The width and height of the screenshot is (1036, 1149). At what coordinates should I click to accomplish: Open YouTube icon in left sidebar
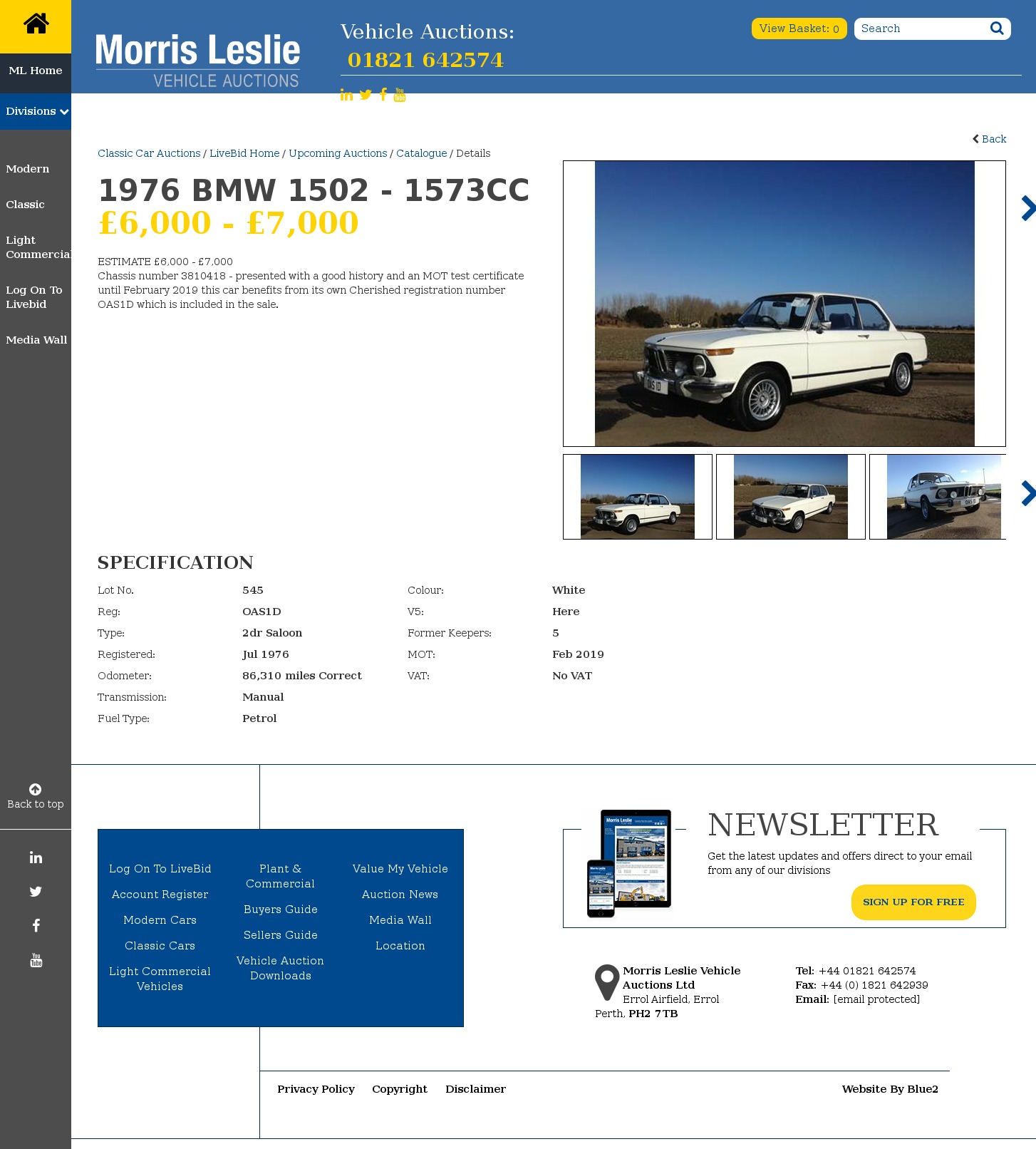click(x=36, y=960)
